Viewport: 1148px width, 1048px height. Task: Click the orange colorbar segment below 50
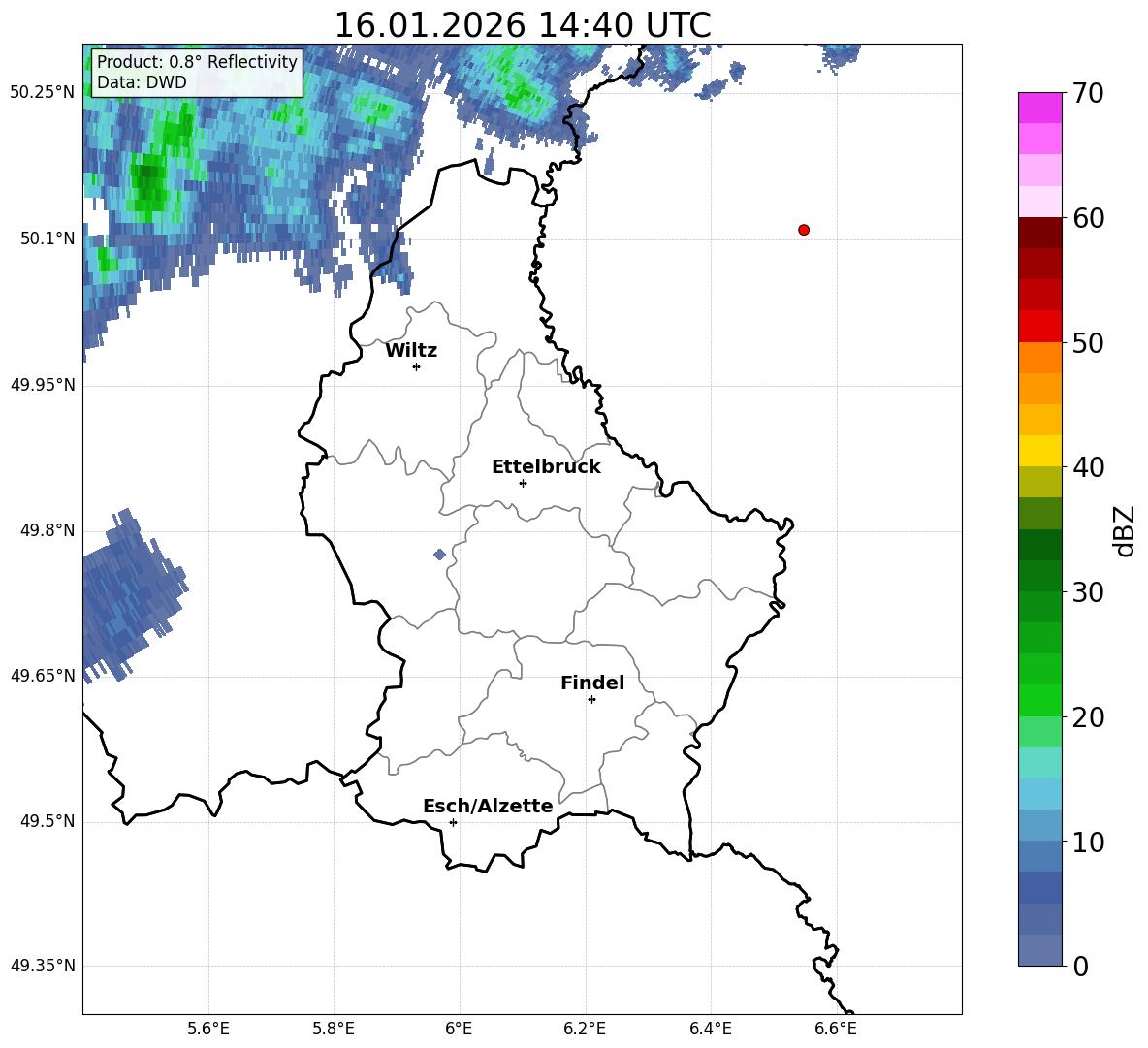tap(1039, 358)
